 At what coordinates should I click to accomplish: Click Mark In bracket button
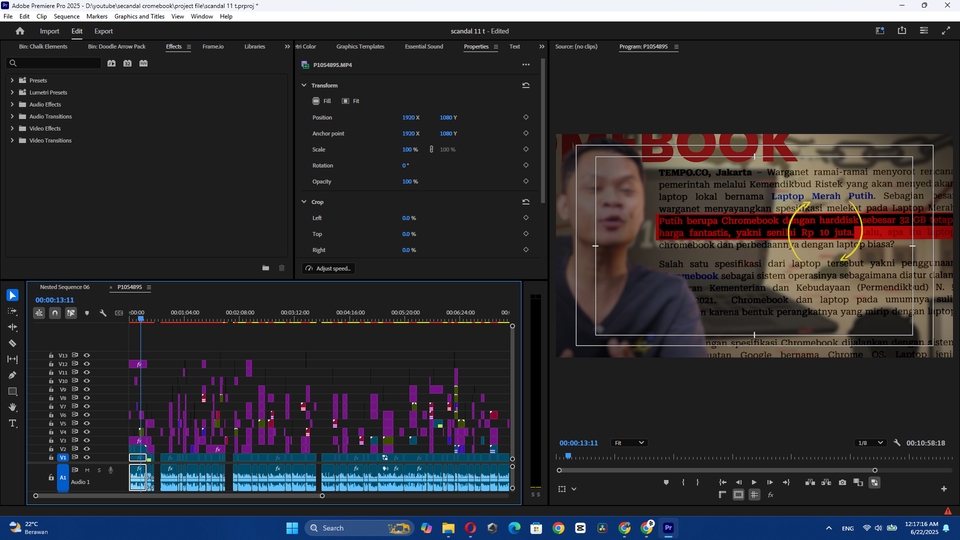[x=683, y=482]
